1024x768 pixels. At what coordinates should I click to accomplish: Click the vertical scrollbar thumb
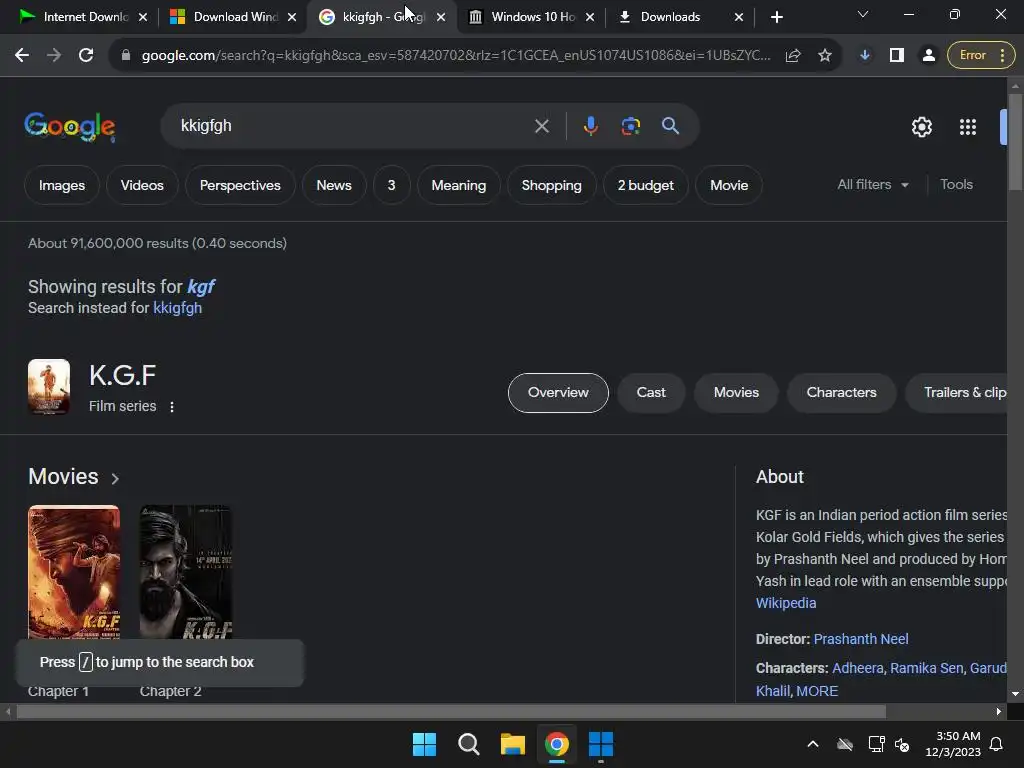tap(1015, 142)
